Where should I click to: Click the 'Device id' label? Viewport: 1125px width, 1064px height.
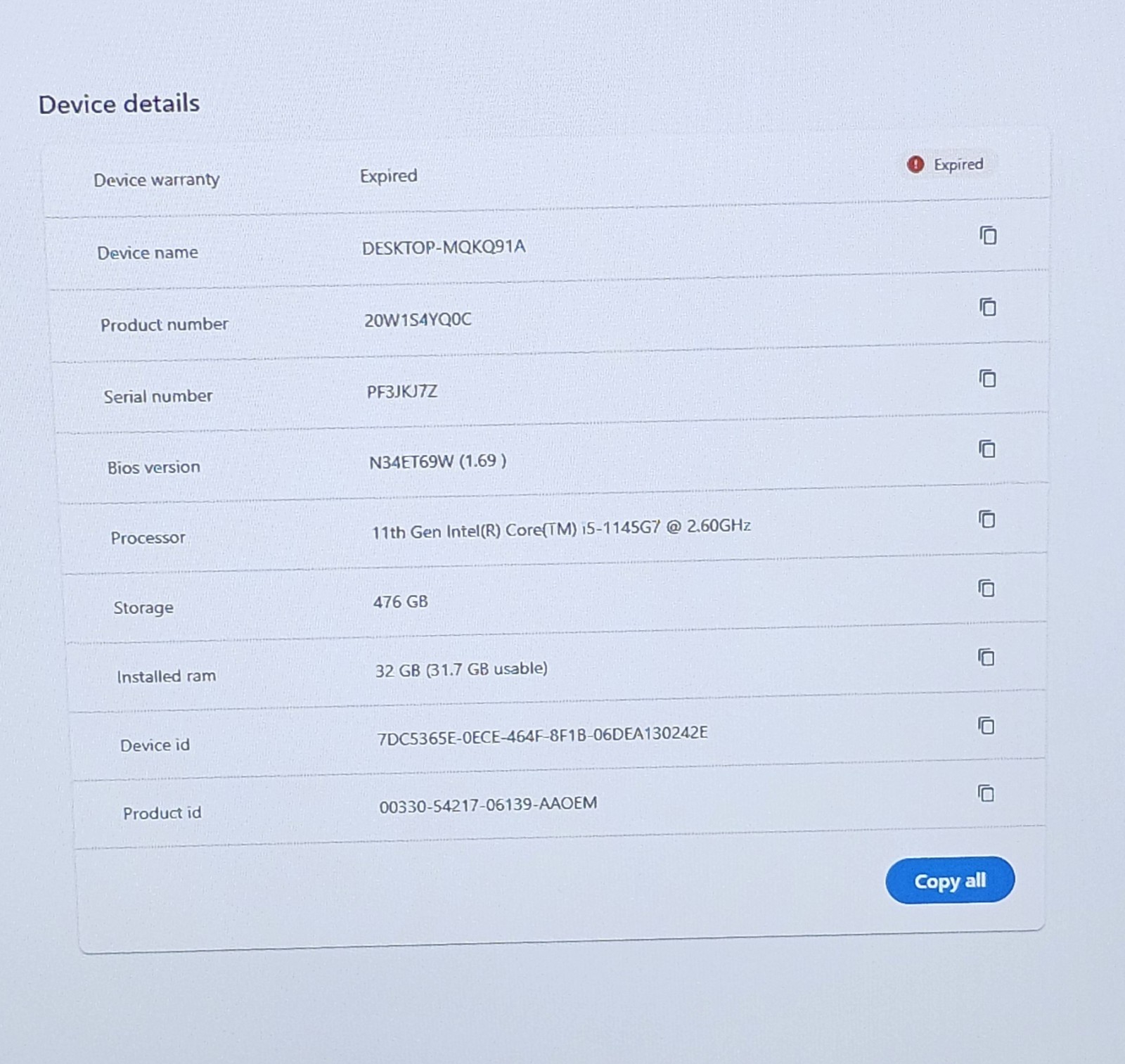tap(155, 745)
